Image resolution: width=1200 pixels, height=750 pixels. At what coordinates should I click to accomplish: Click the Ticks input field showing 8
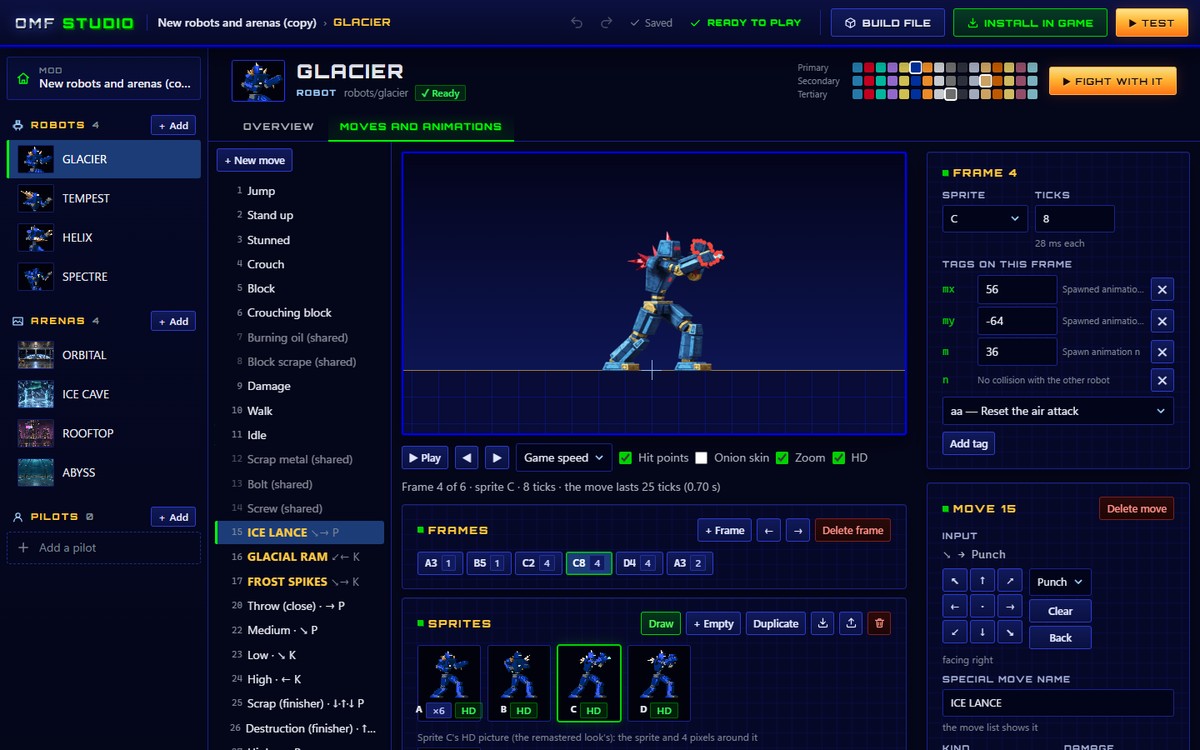tap(1074, 218)
